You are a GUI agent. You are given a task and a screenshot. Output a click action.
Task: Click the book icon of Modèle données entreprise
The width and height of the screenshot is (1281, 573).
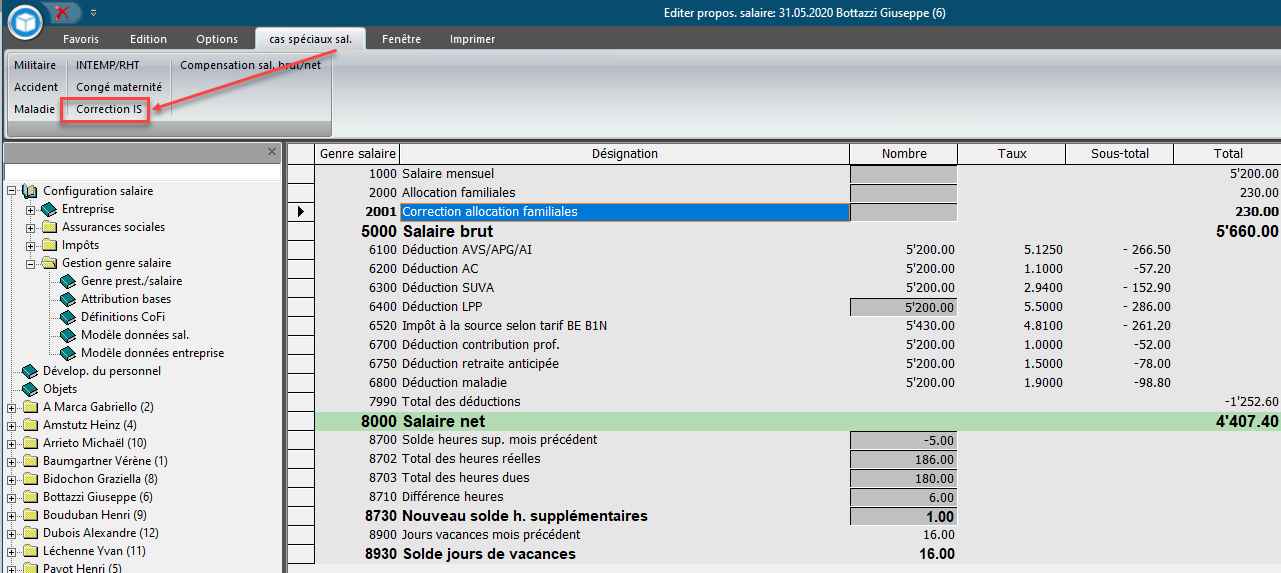click(68, 353)
